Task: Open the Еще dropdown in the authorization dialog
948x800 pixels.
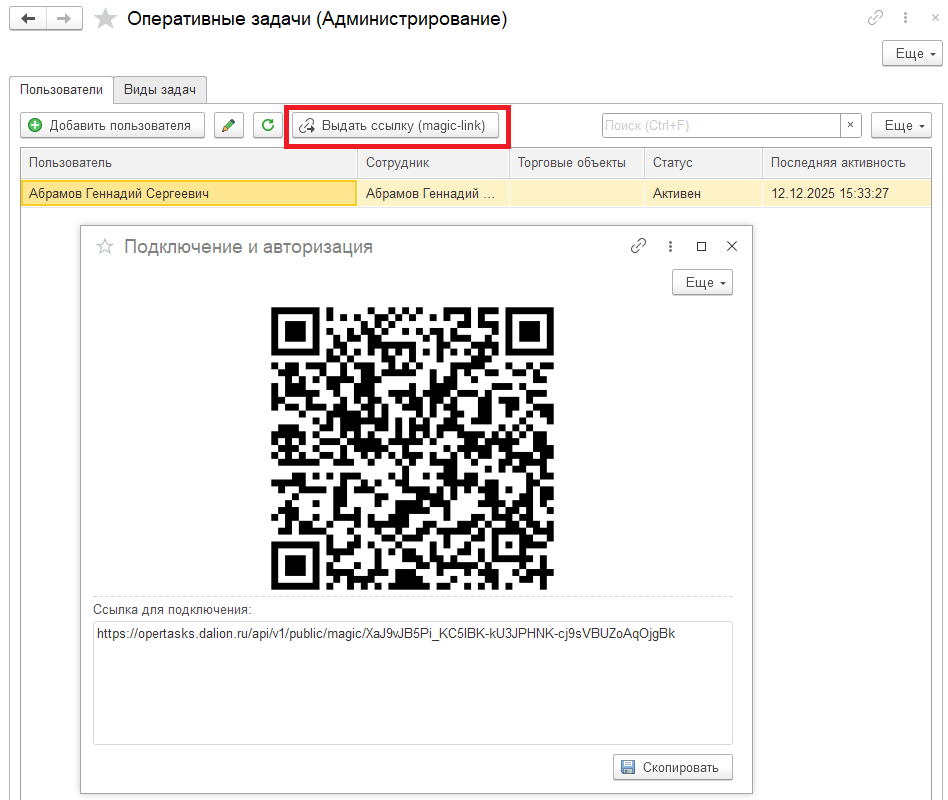Action: 702,282
